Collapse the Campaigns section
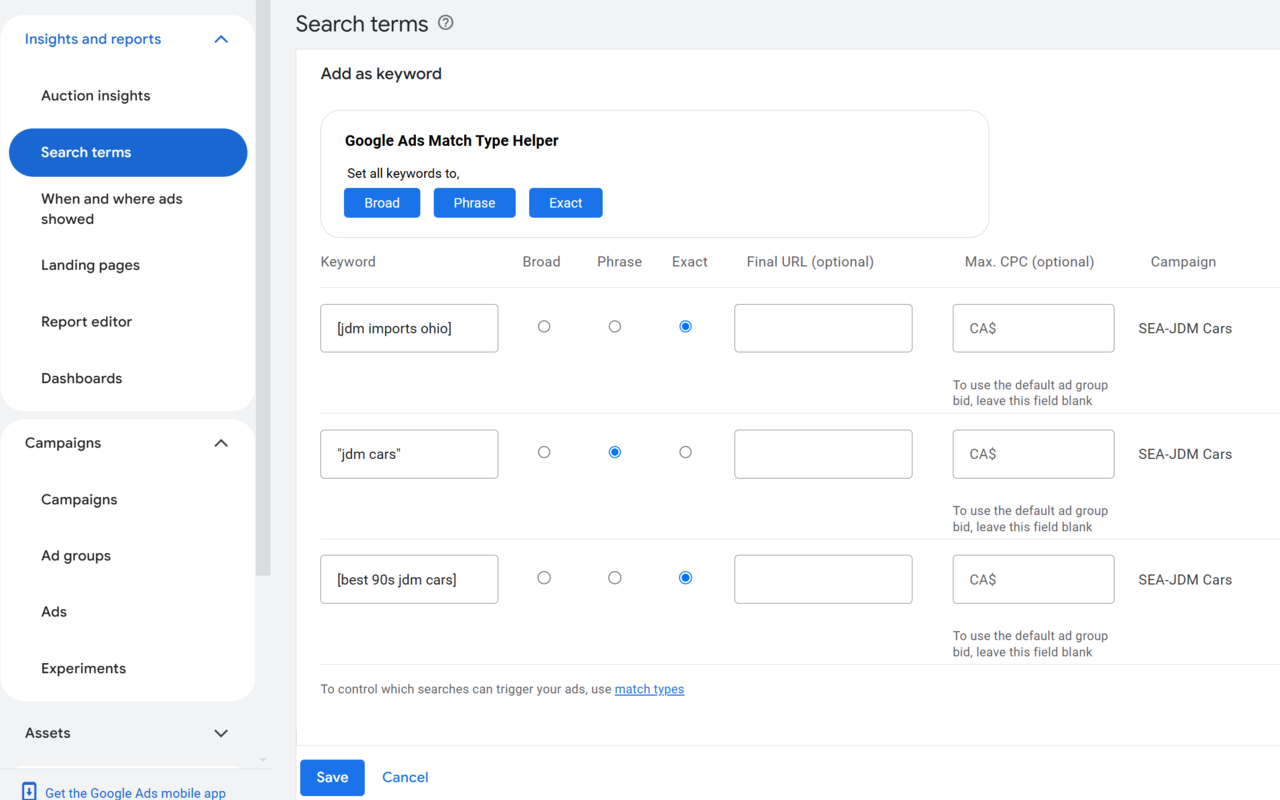Viewport: 1280px width, 800px height. click(220, 443)
